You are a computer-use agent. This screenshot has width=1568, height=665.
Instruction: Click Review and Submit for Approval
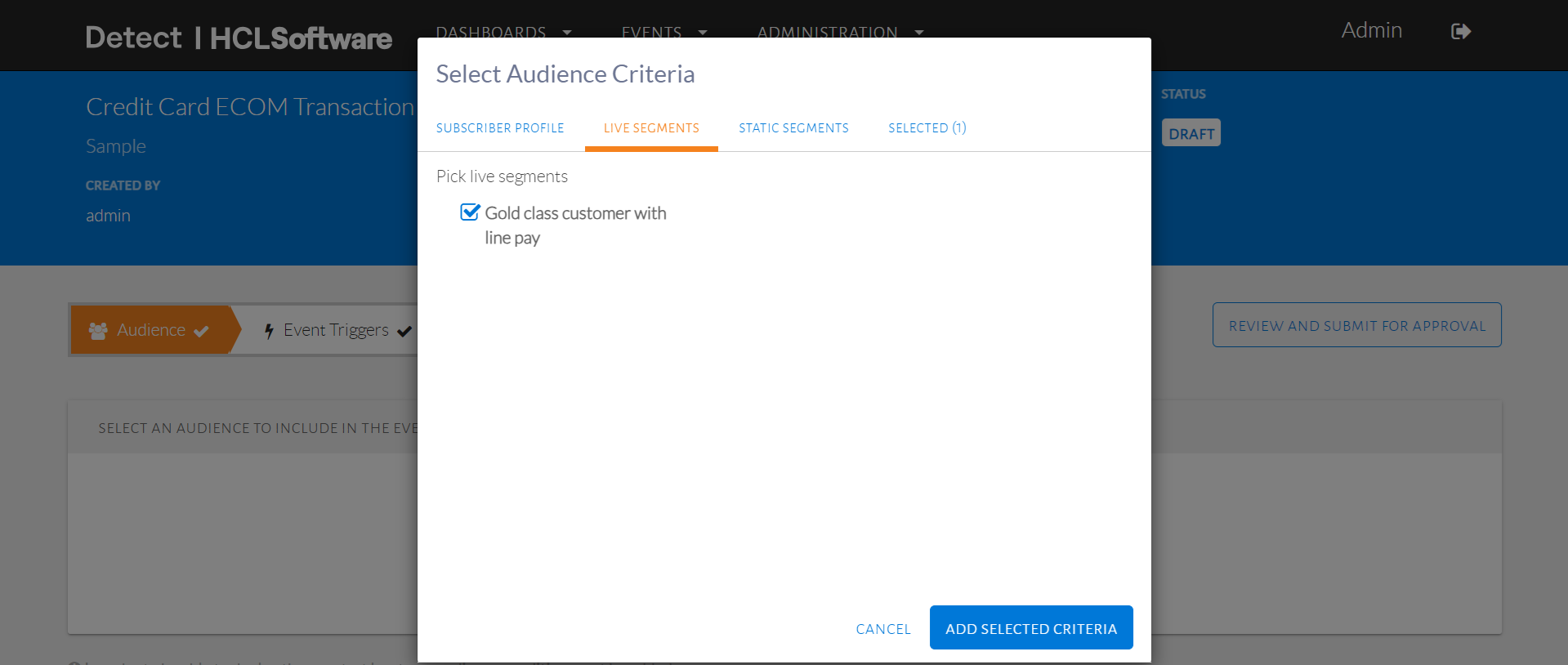1356,325
